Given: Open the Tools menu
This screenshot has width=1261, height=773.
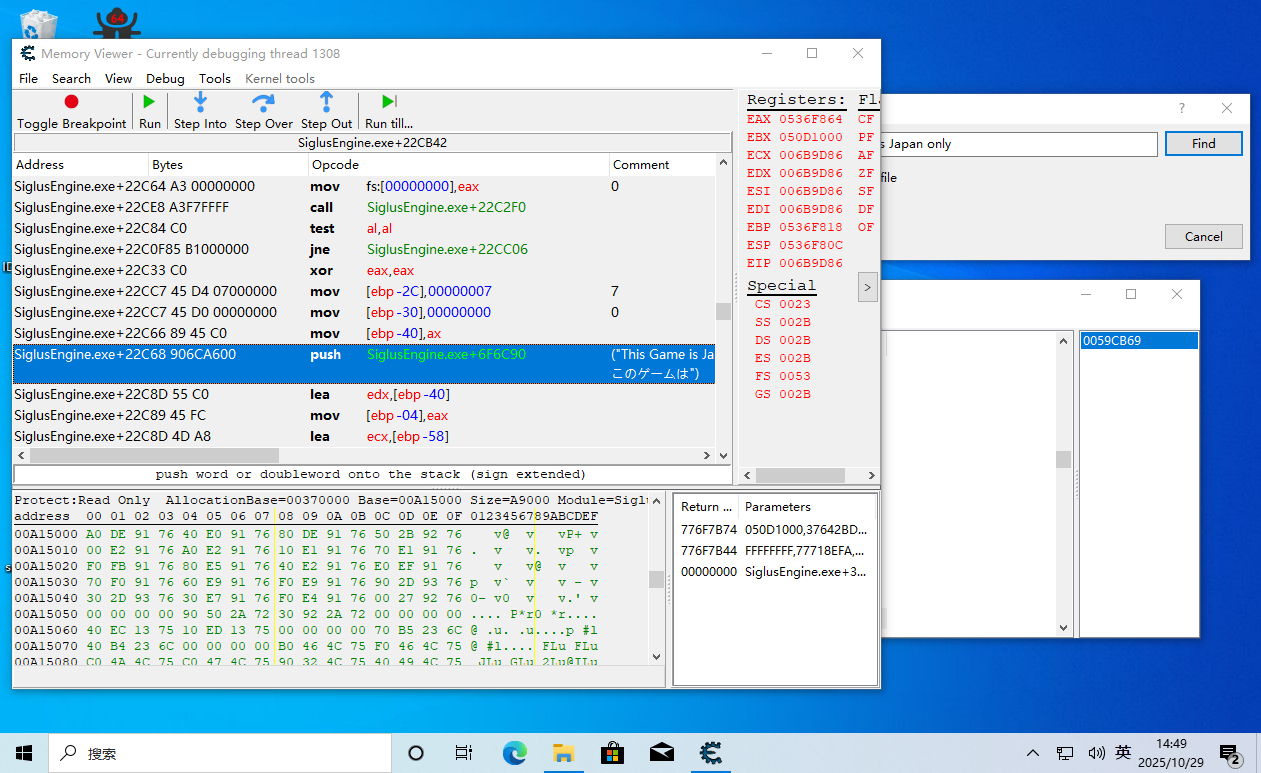Looking at the screenshot, I should (214, 78).
